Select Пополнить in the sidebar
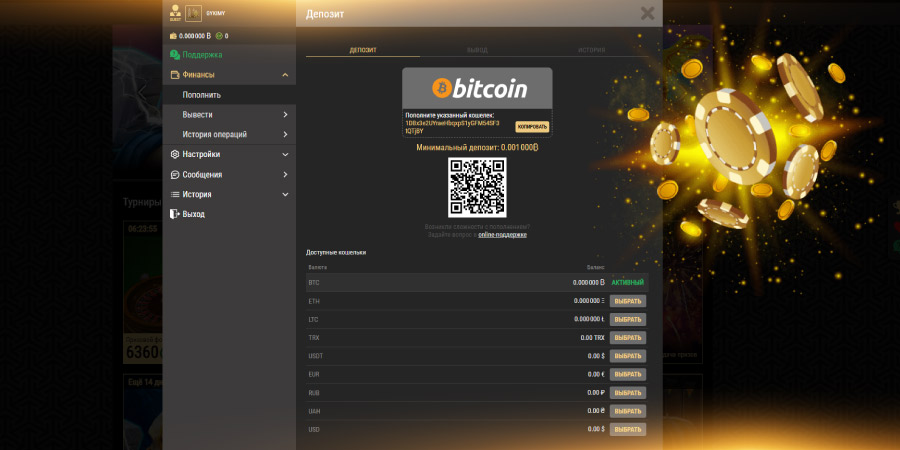The width and height of the screenshot is (900, 450). [x=202, y=95]
